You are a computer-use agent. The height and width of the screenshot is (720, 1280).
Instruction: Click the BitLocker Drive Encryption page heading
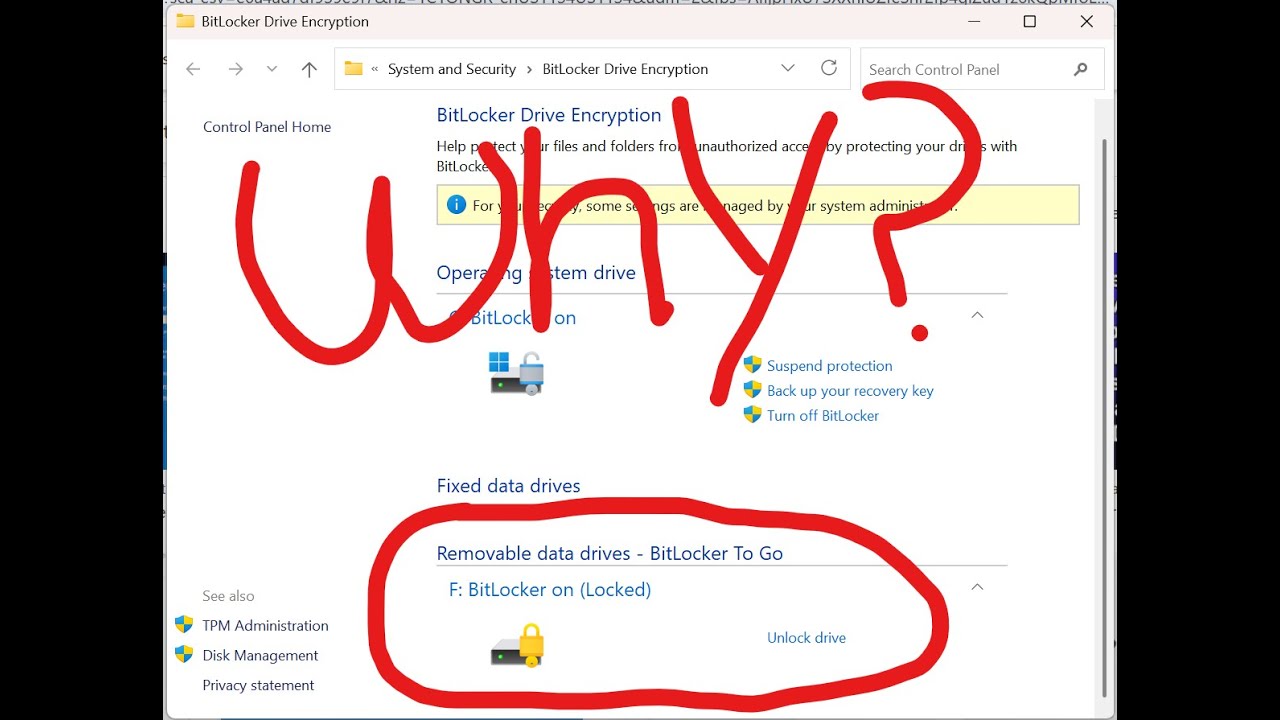[549, 115]
